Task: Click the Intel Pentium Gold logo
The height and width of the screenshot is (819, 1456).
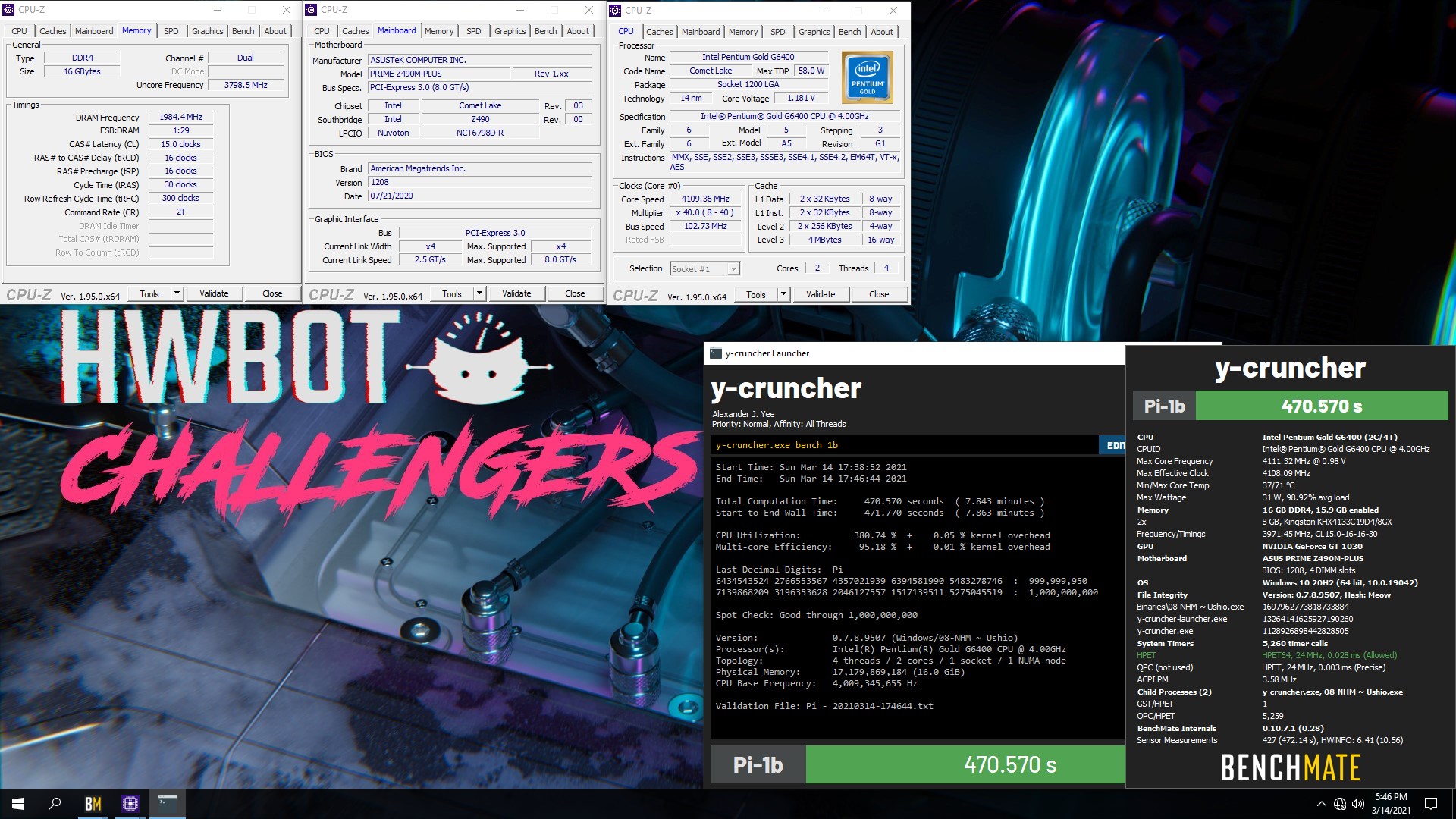Action: point(868,77)
